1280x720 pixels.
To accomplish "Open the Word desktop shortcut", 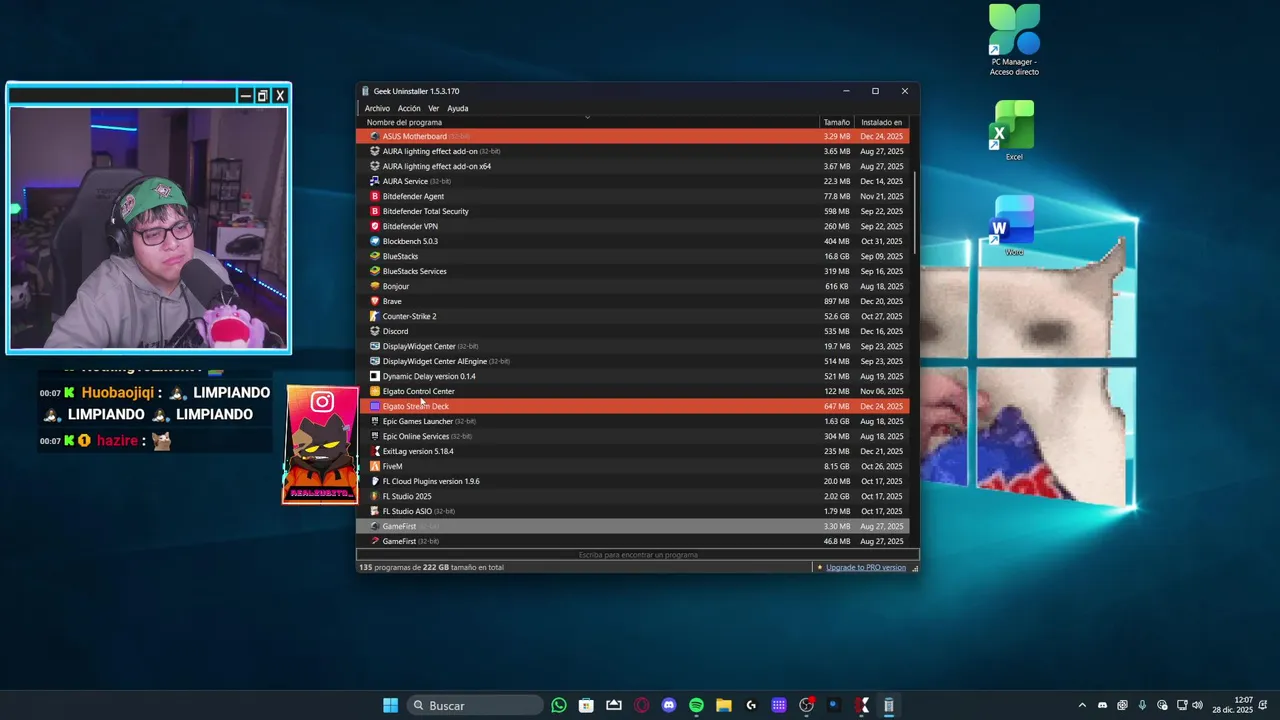I will 1014,225.
